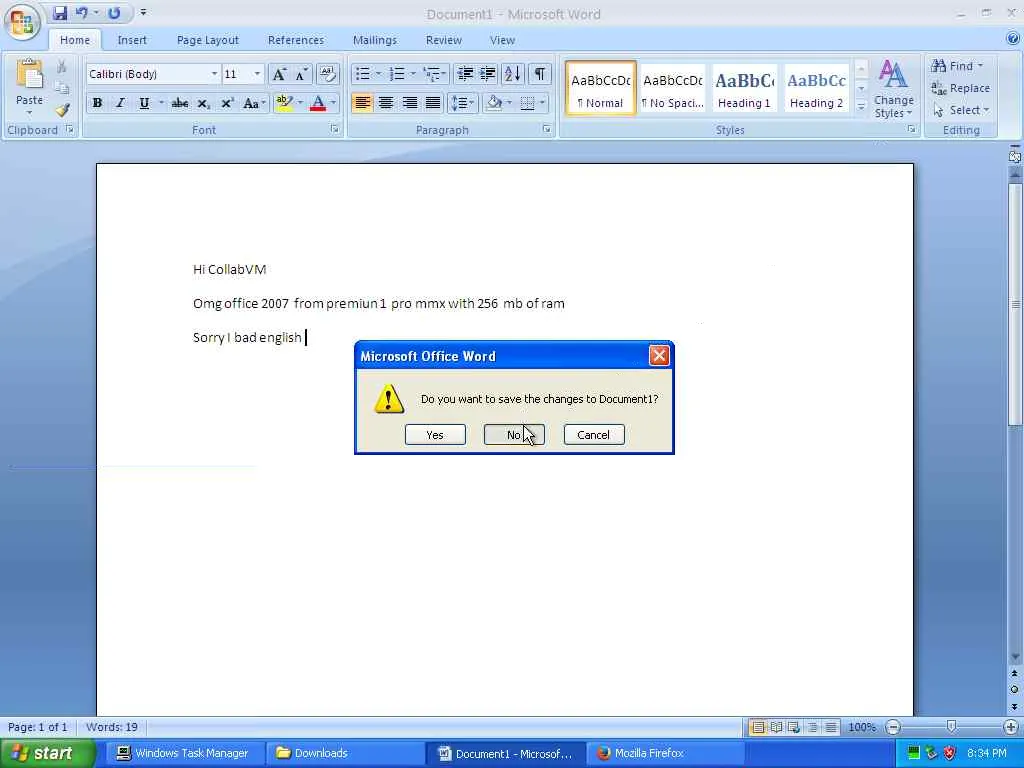
Task: Click Replace in Editing group
Action: coord(961,88)
